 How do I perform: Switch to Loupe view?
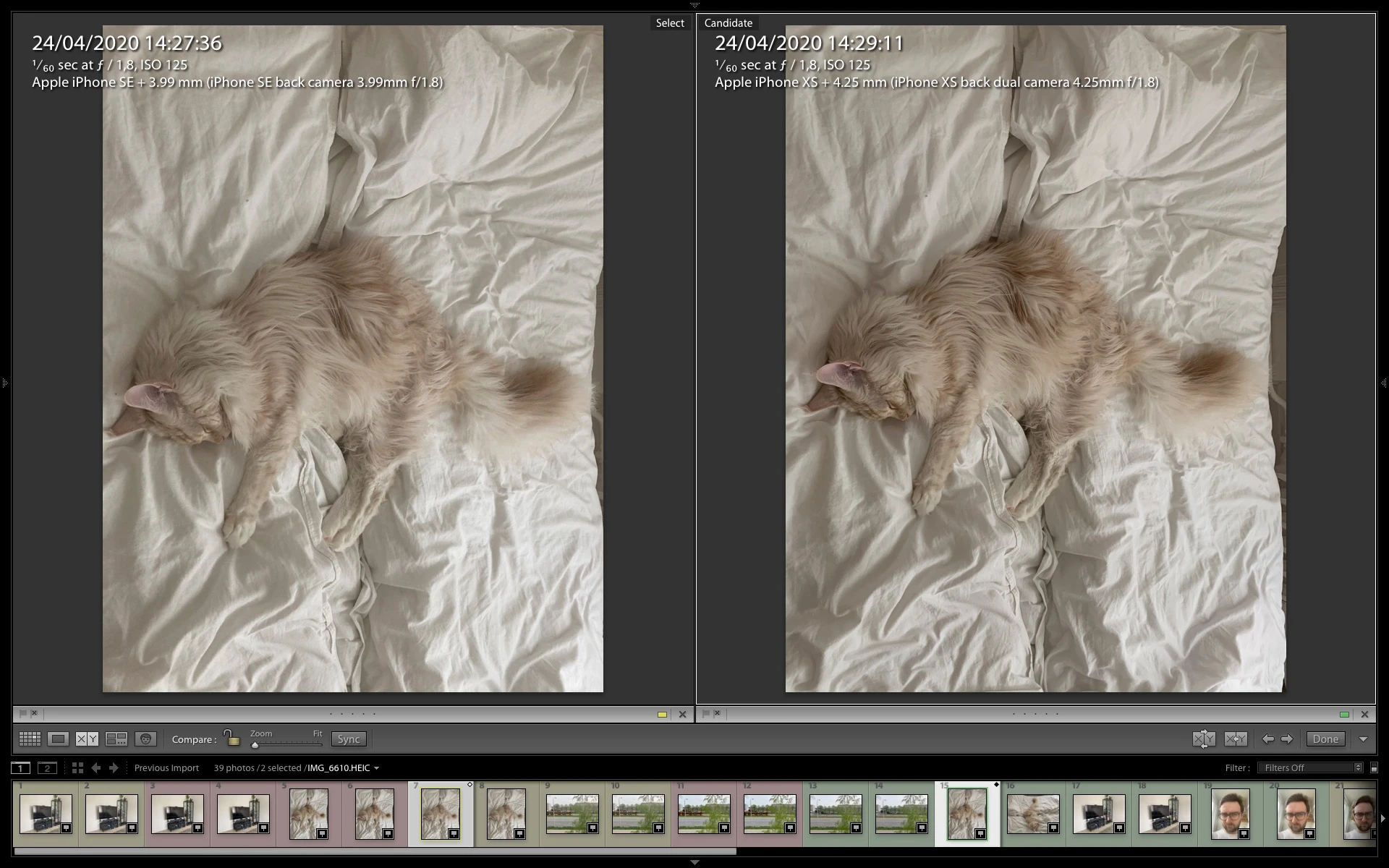point(59,739)
